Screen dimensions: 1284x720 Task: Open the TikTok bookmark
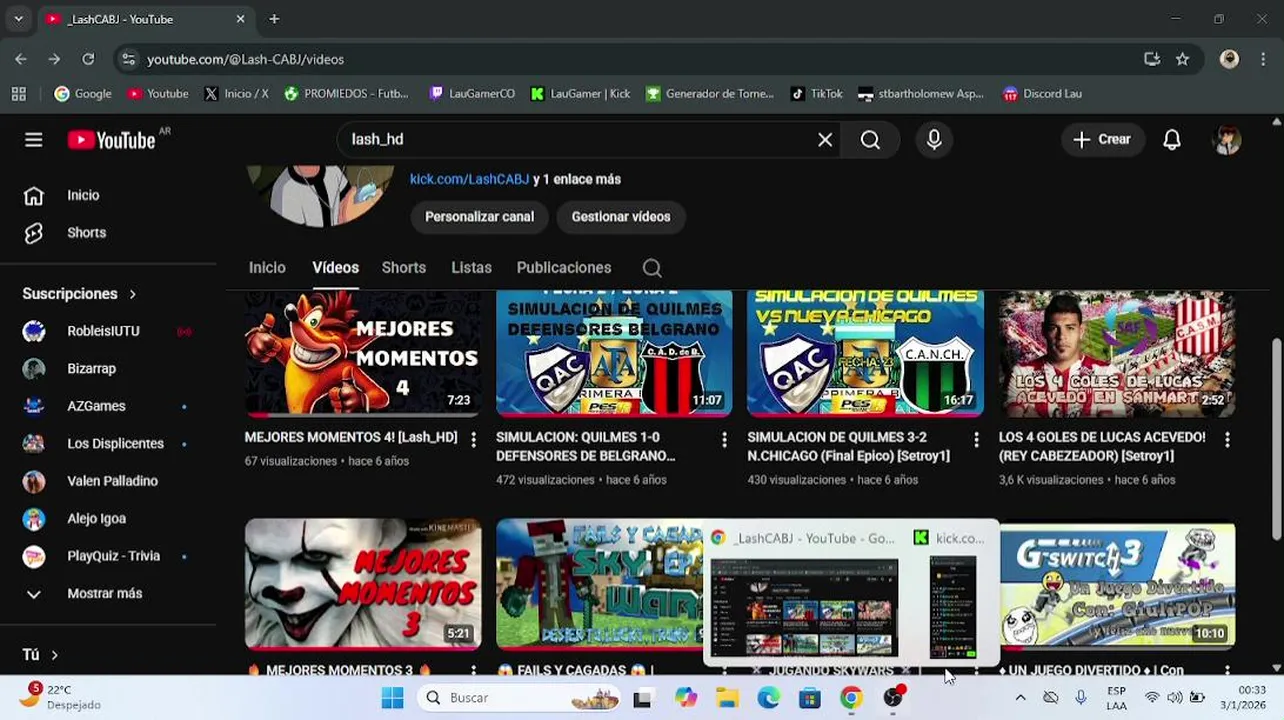click(816, 94)
